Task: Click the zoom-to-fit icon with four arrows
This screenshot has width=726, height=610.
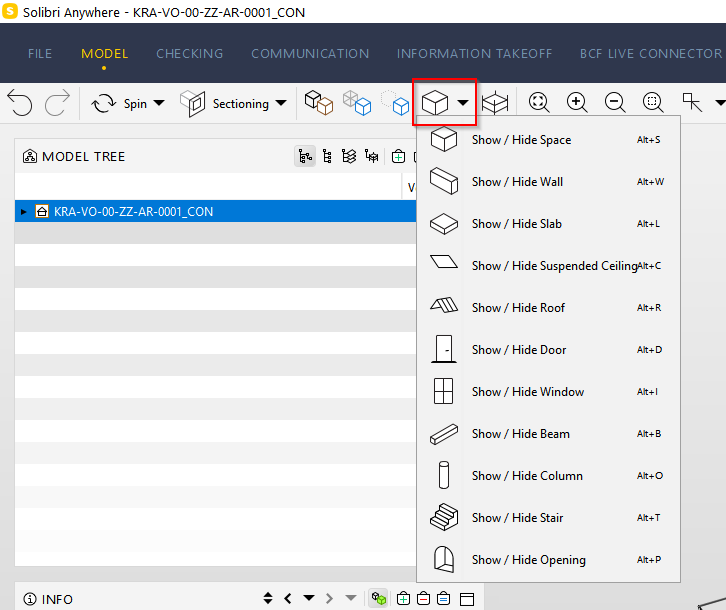Action: coord(539,103)
